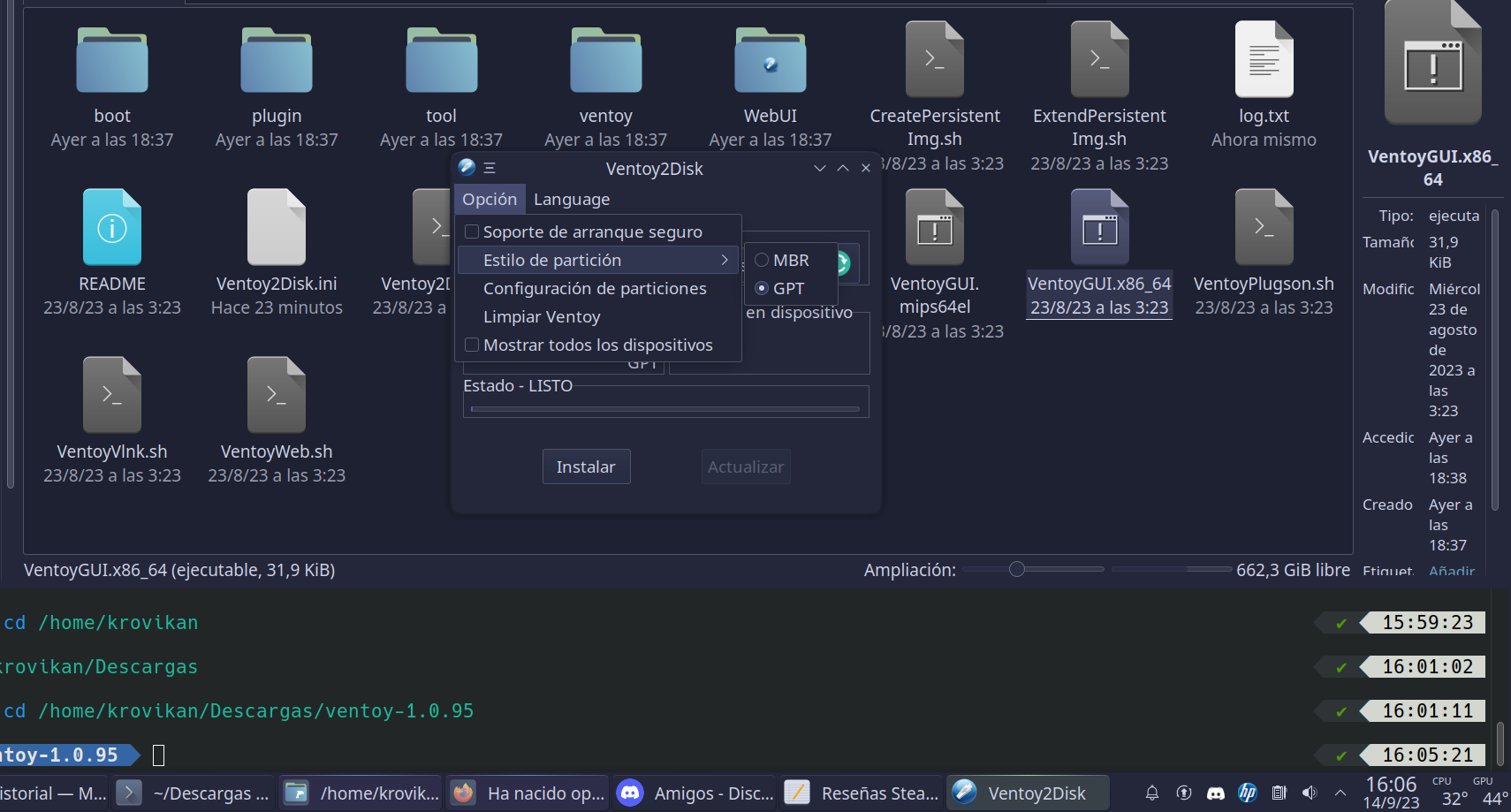Screen dimensions: 1511x812
Task: Open the system updates tray icon
Action: [x=1184, y=793]
